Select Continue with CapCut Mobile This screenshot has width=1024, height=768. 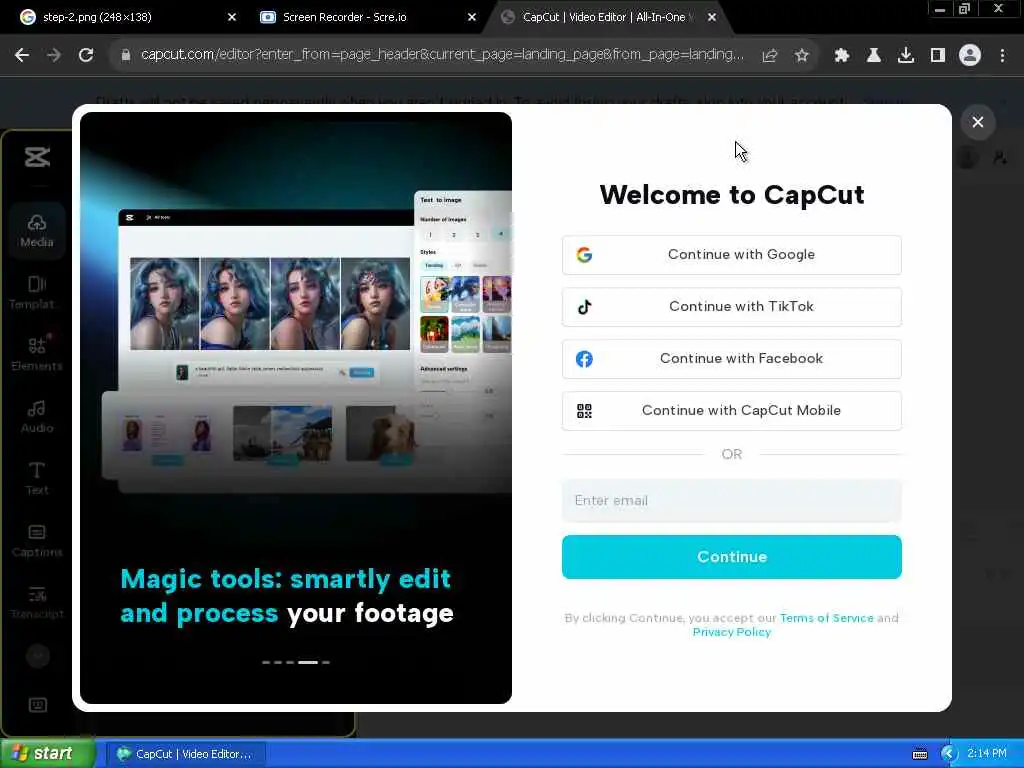731,411
